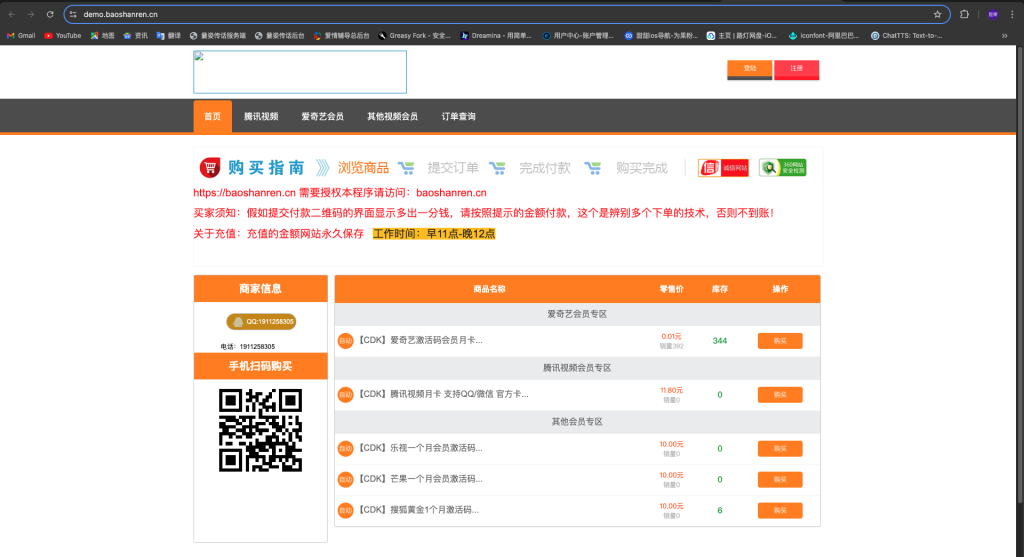Click 购买 for 芒果一个月会员激活码
Viewport: 1024px width, 557px height.
[x=780, y=479]
